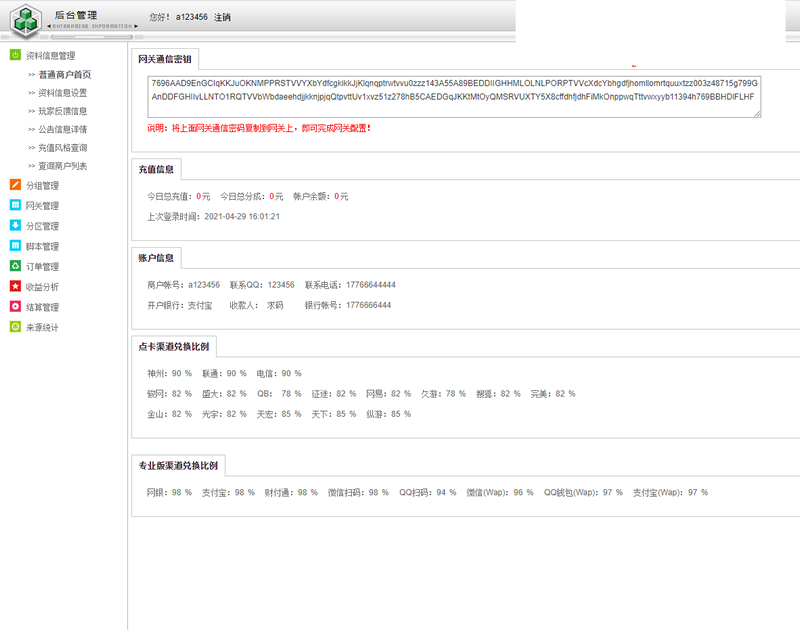Expand the 订单管理 sidebar section
Image resolution: width=800 pixels, height=630 pixels.
43,267
